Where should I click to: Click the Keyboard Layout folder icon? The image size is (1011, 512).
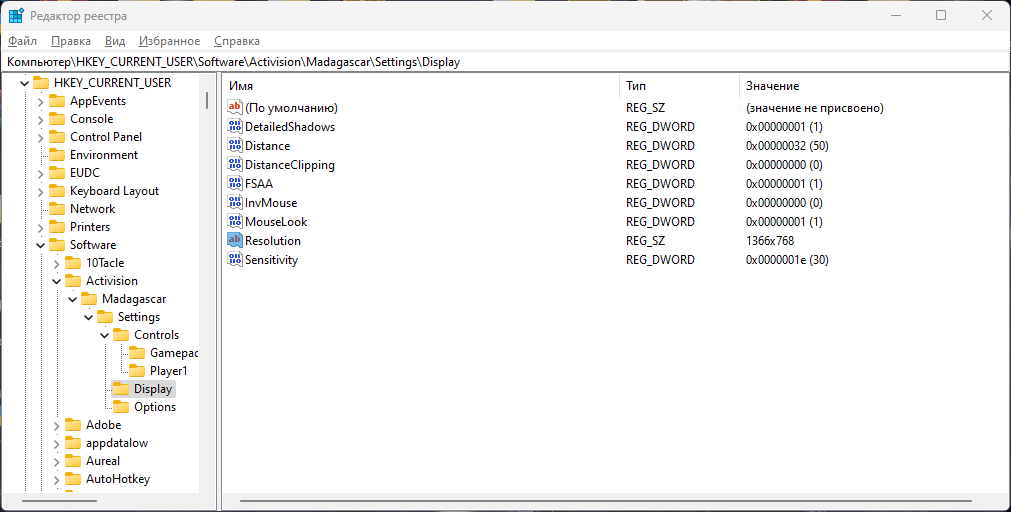[x=57, y=191]
